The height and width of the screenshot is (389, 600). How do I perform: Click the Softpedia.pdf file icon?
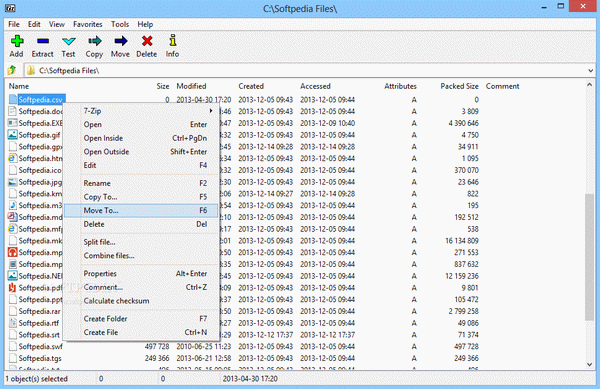(13, 288)
